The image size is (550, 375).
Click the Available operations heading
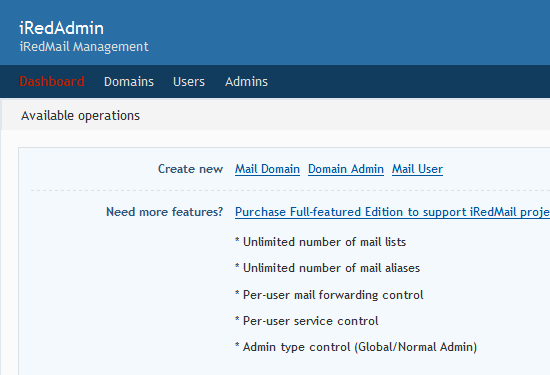pos(80,116)
